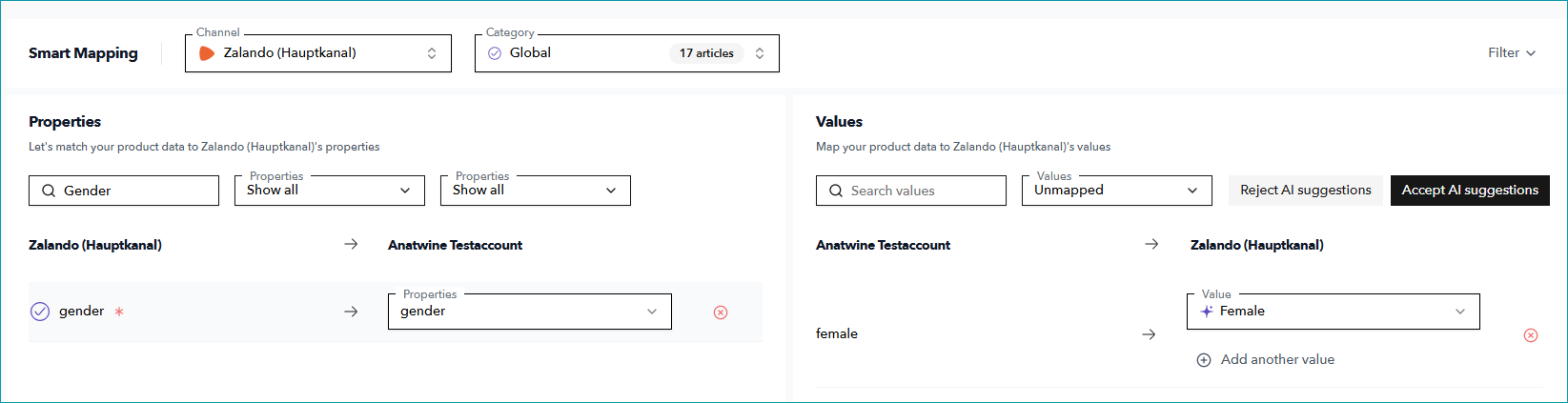The image size is (1568, 403).
Task: Click the arrow between gender and Properties dropdown
Action: pos(351,312)
